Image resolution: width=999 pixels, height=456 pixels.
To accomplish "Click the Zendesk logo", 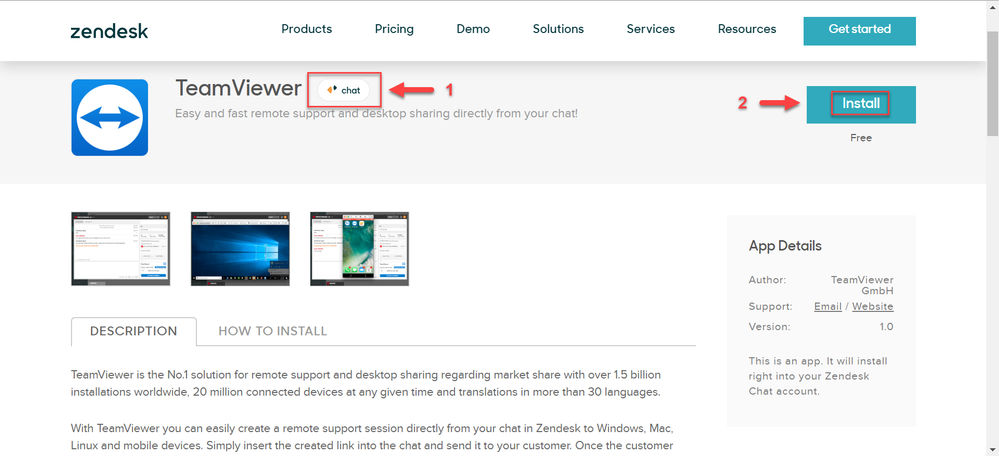I will [x=109, y=31].
